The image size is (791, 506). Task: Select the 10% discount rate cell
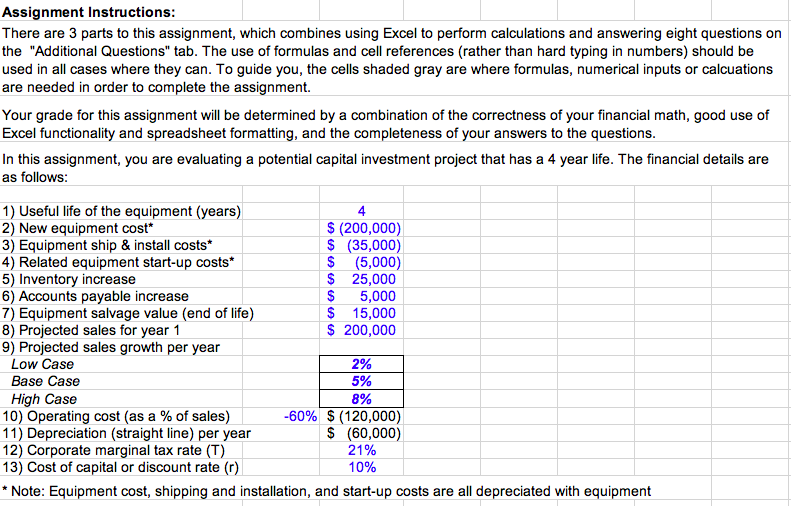(361, 467)
